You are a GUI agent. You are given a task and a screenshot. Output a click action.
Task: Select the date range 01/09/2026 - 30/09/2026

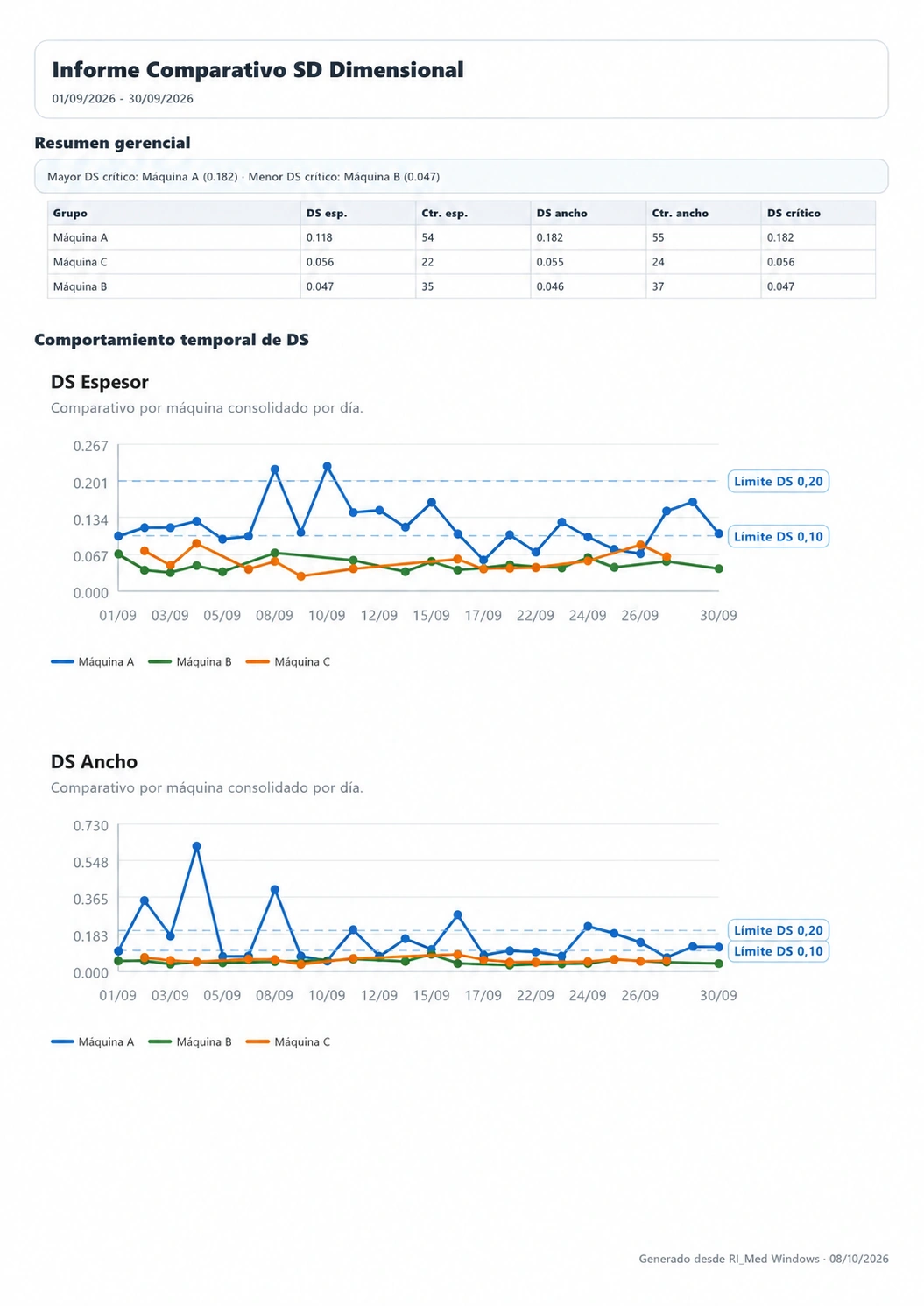(x=123, y=99)
